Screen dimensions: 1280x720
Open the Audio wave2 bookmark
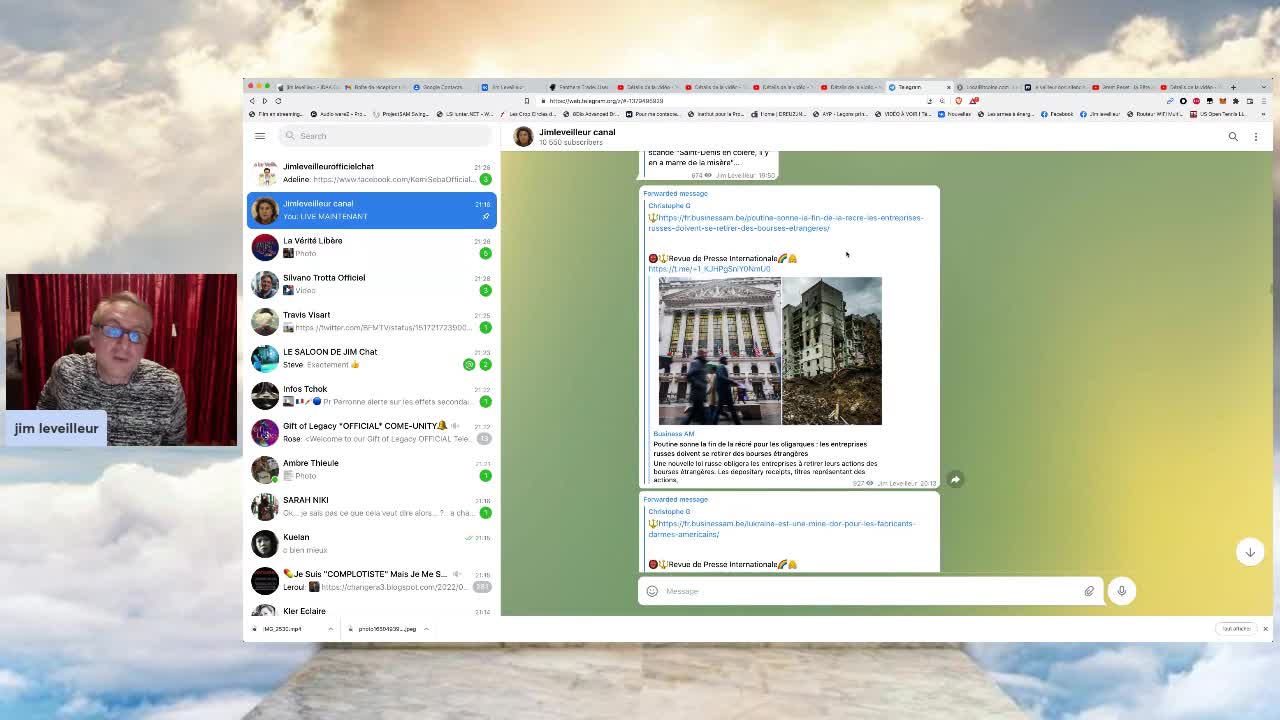[341, 114]
